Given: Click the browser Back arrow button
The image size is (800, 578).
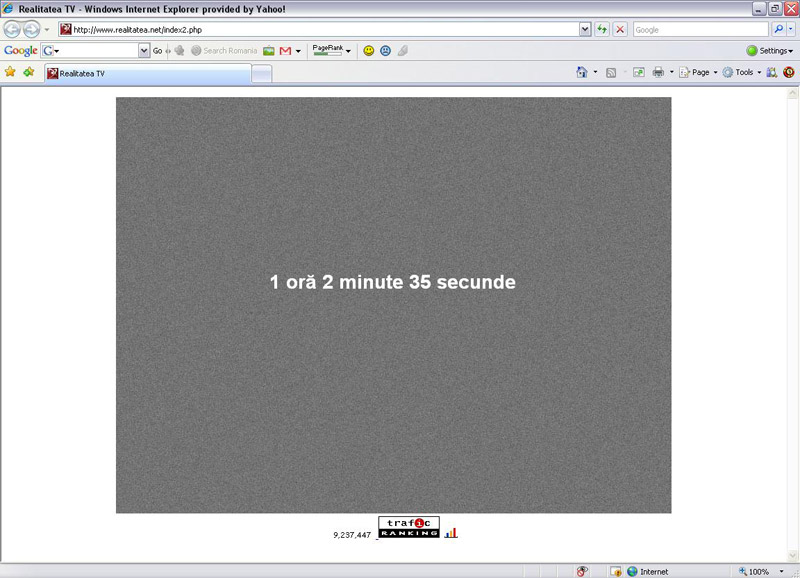Looking at the screenshot, I should coord(12,30).
